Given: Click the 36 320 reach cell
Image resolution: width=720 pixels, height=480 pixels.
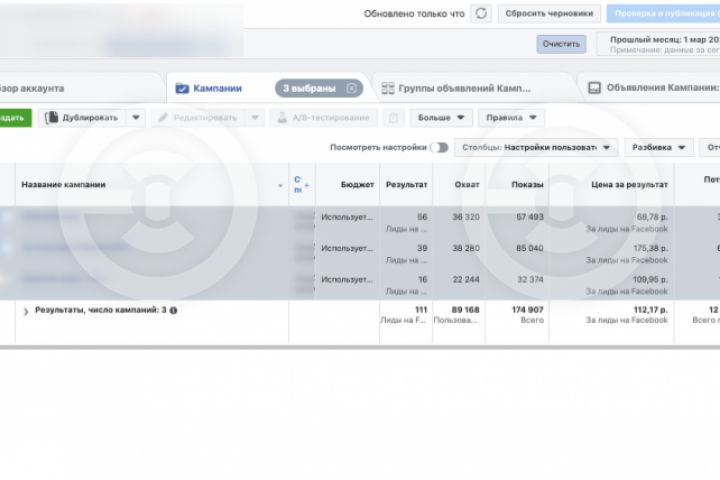Looking at the screenshot, I should (466, 217).
